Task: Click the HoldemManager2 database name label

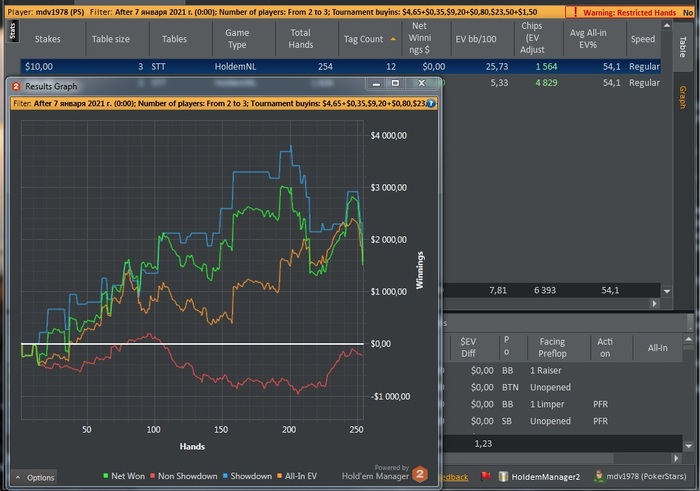Action: click(x=546, y=477)
